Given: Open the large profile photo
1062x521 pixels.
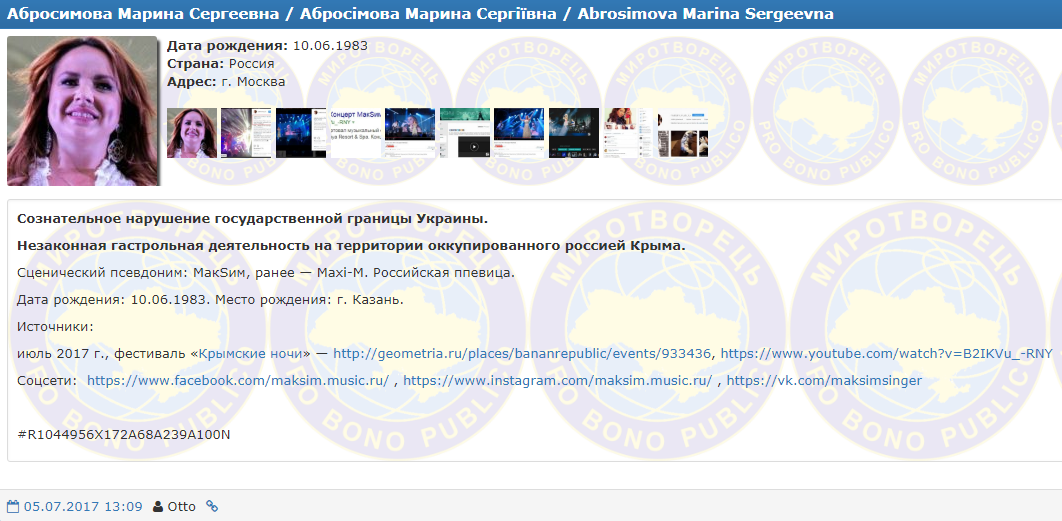Looking at the screenshot, I should [83, 110].
